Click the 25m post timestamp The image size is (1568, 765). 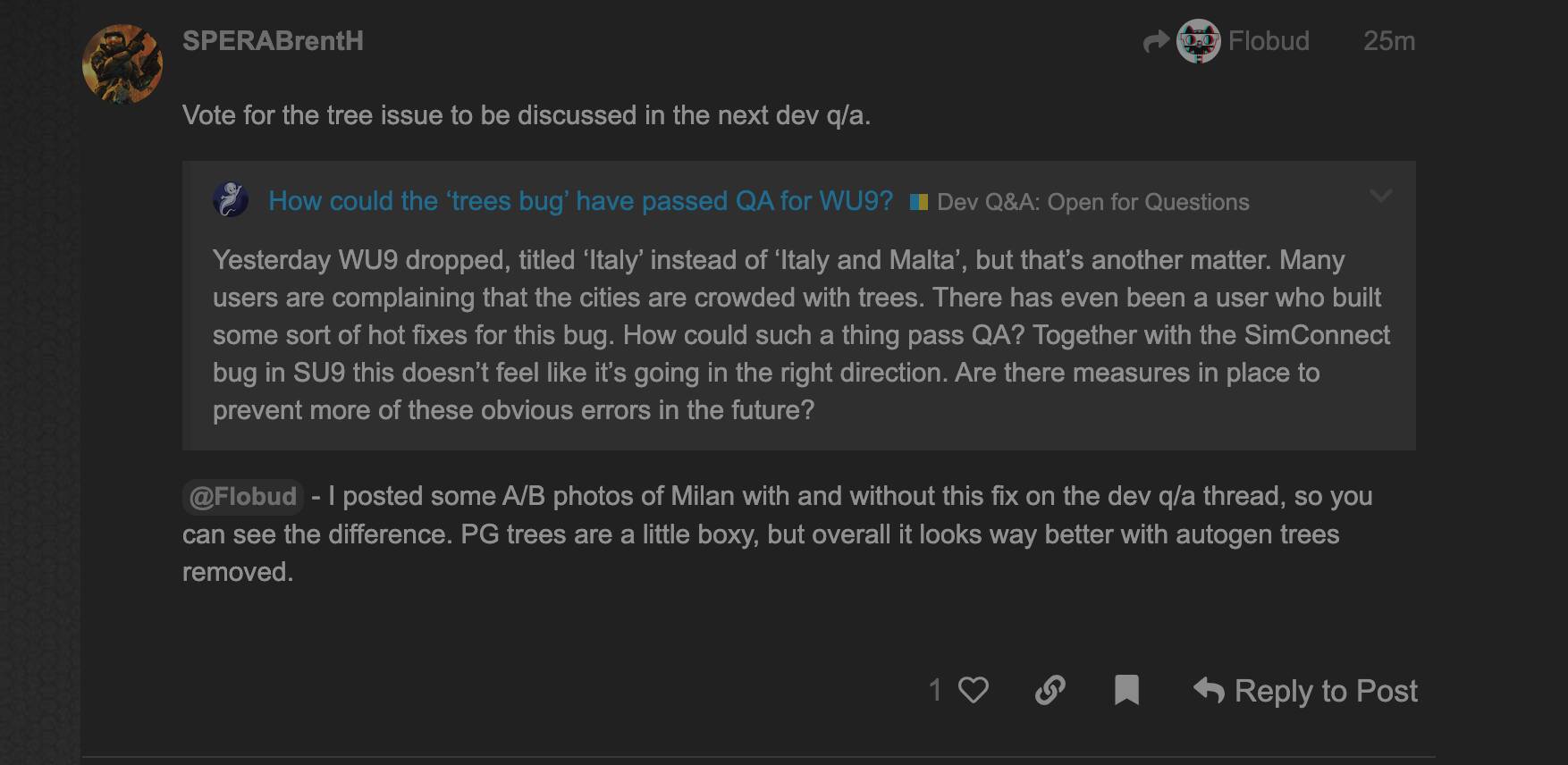[x=1388, y=41]
